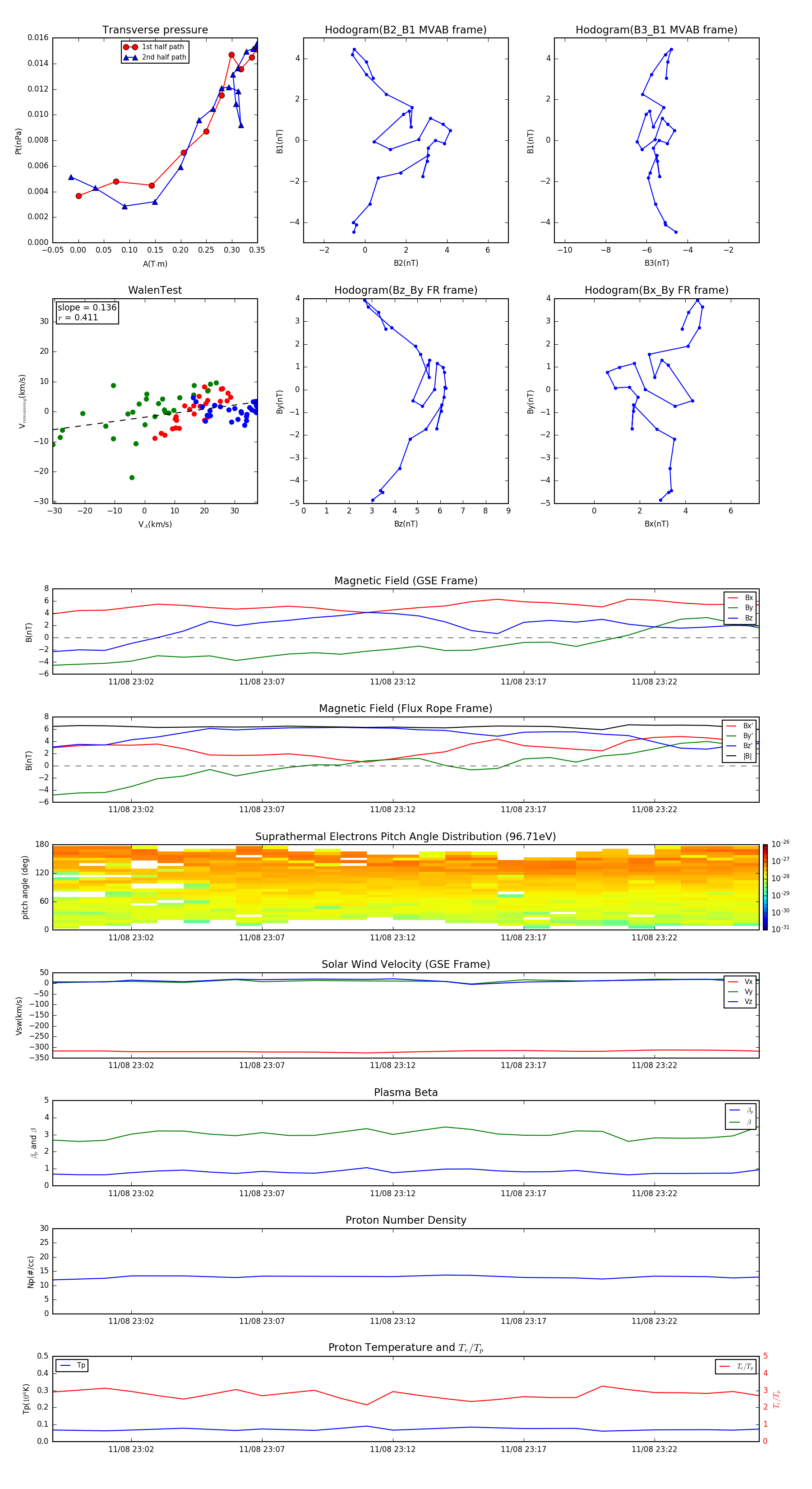Screen dimensions: 812x1489
Task: Select the β legend entry in Plasma Beta
Action: click(741, 1122)
